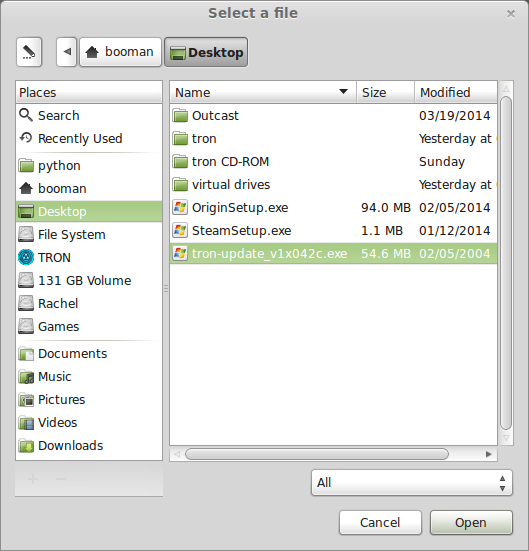Open the TRON drive in Places

click(89, 258)
